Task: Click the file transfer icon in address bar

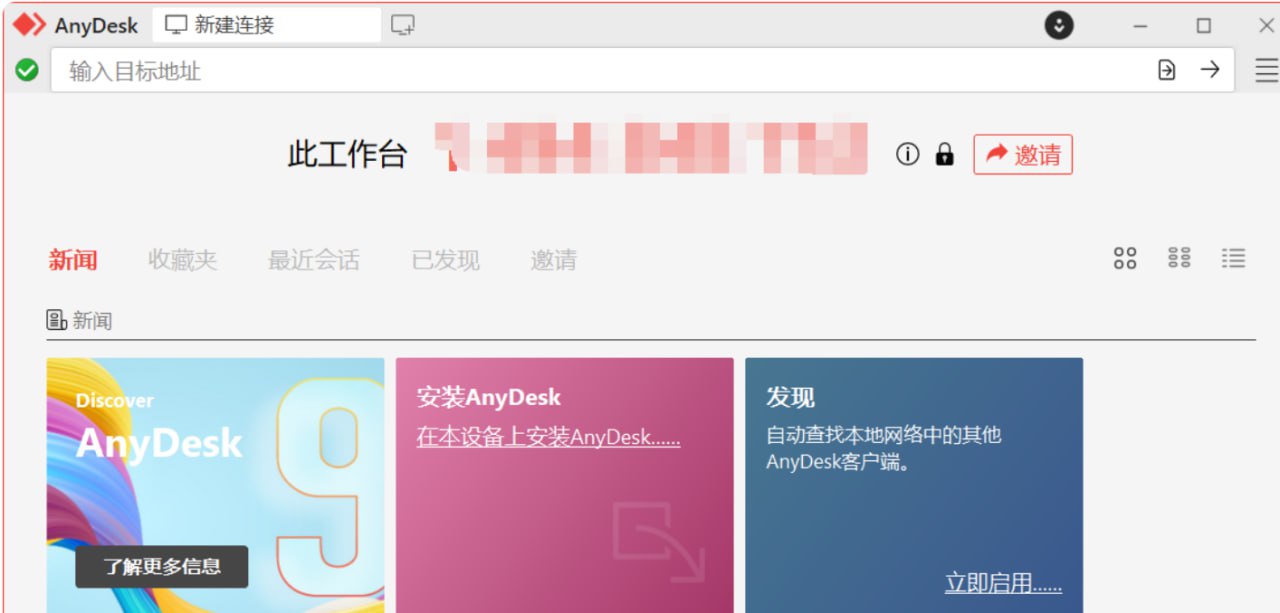Action: click(x=1166, y=70)
